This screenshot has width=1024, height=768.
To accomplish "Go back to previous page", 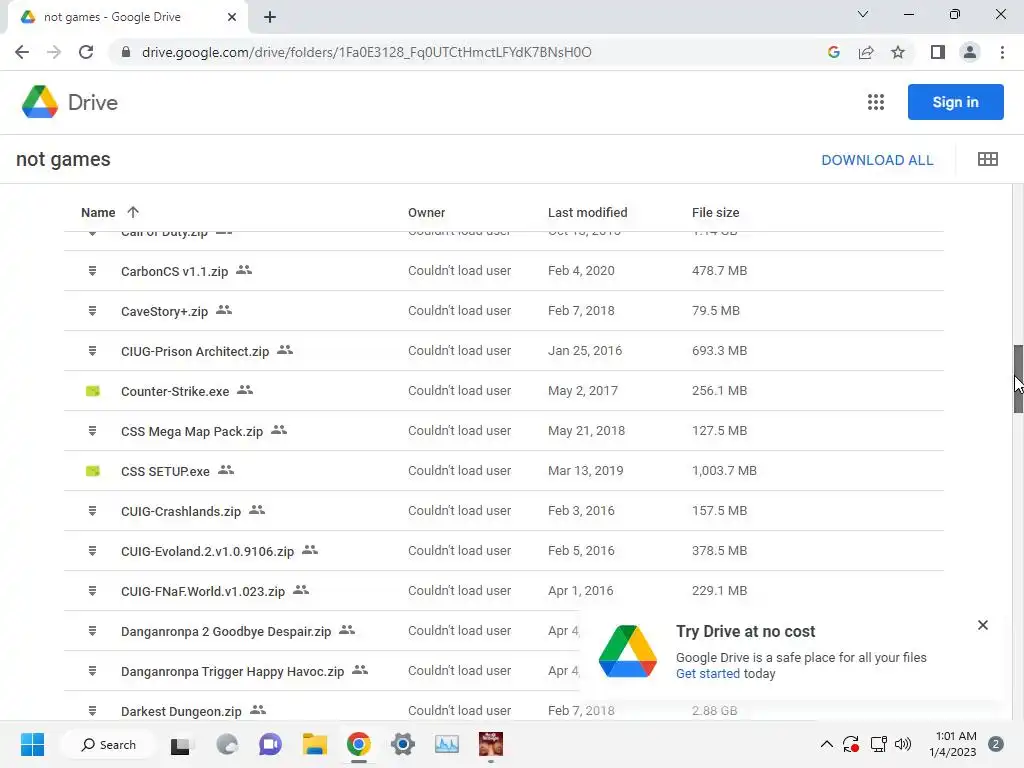I will (x=22, y=52).
